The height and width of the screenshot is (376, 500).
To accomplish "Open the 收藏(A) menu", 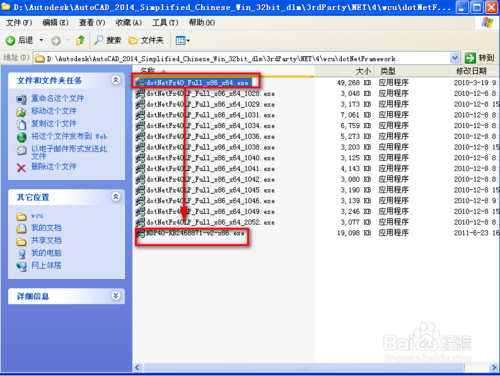I will (128, 23).
